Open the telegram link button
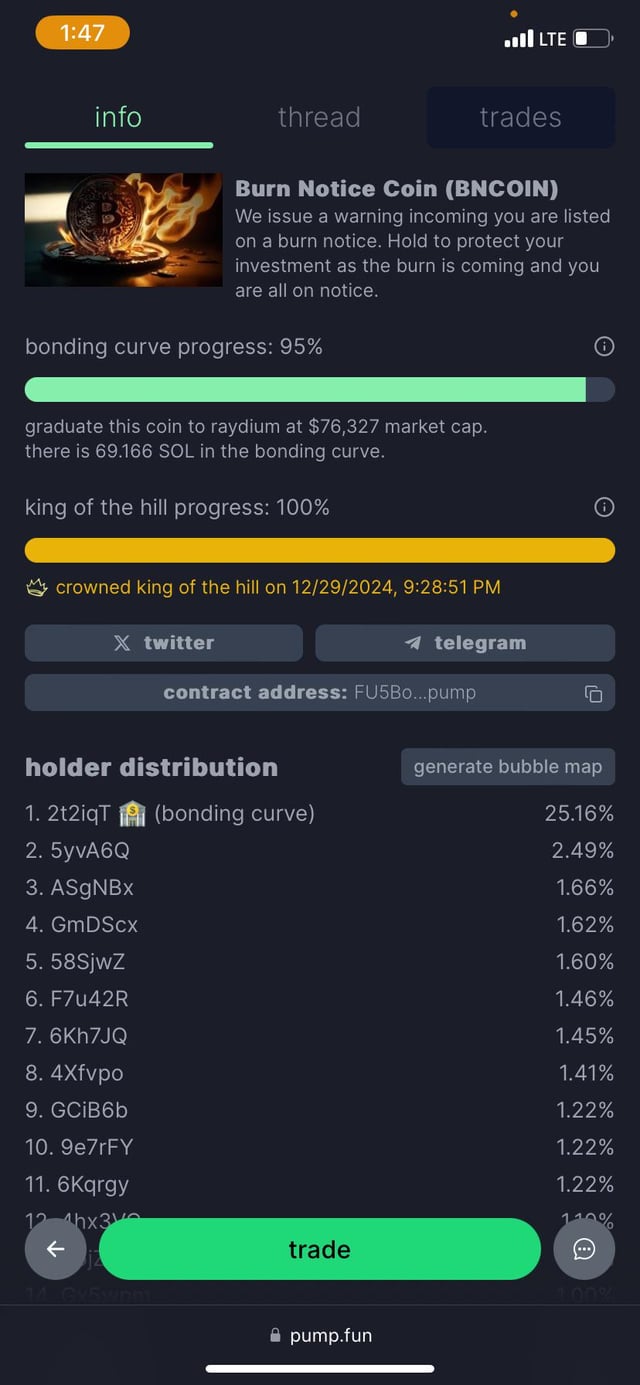The image size is (640, 1385). coord(465,643)
